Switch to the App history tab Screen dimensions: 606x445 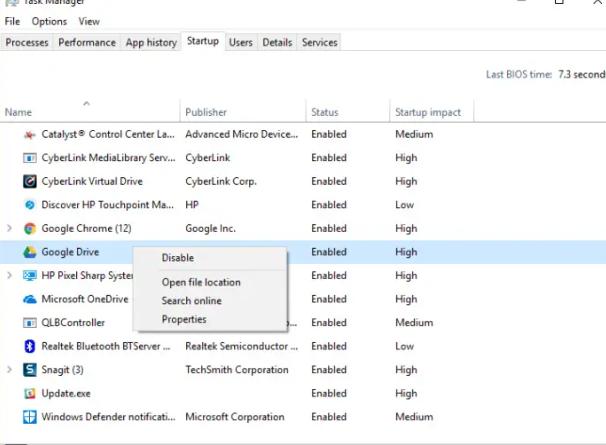pos(151,42)
